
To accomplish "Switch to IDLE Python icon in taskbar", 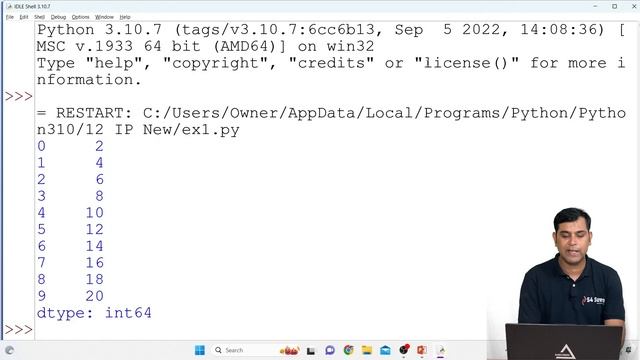I will tap(441, 350).
